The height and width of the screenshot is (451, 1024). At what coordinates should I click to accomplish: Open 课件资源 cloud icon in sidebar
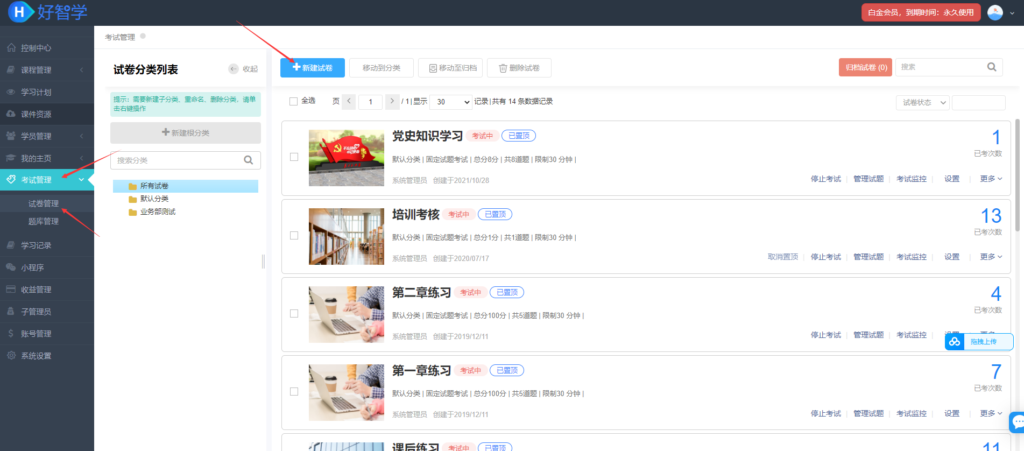pyautogui.click(x=11, y=114)
